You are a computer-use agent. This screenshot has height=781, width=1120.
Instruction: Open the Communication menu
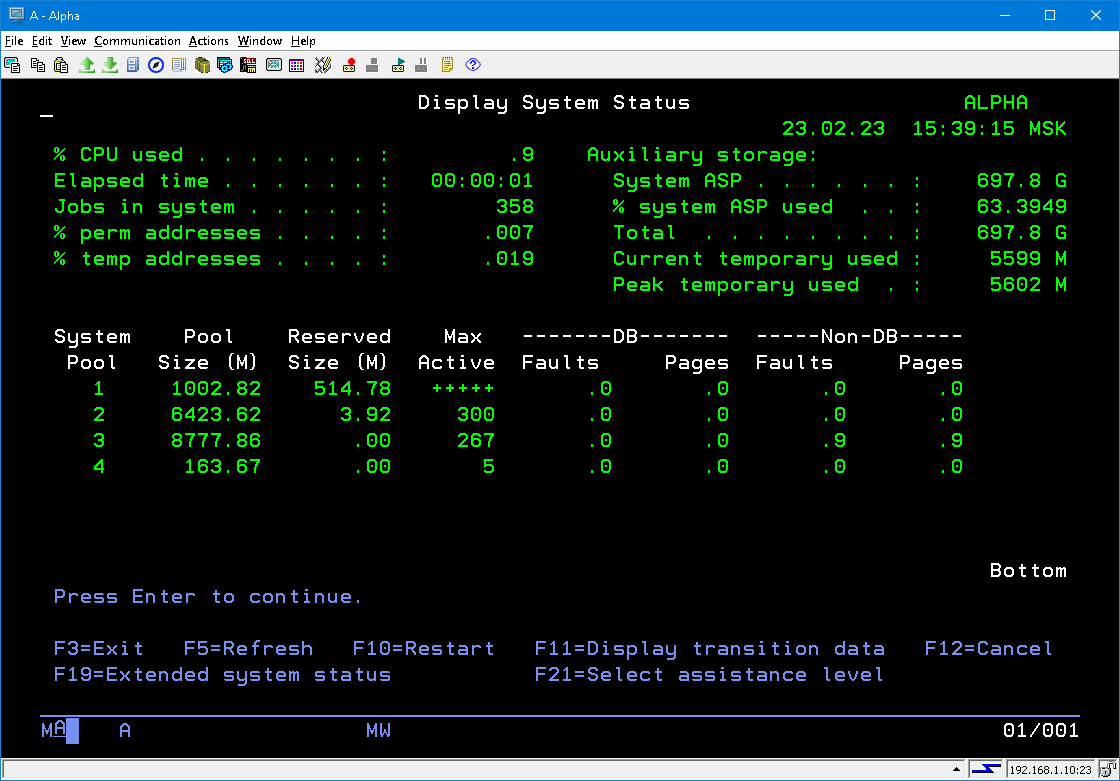coord(137,41)
